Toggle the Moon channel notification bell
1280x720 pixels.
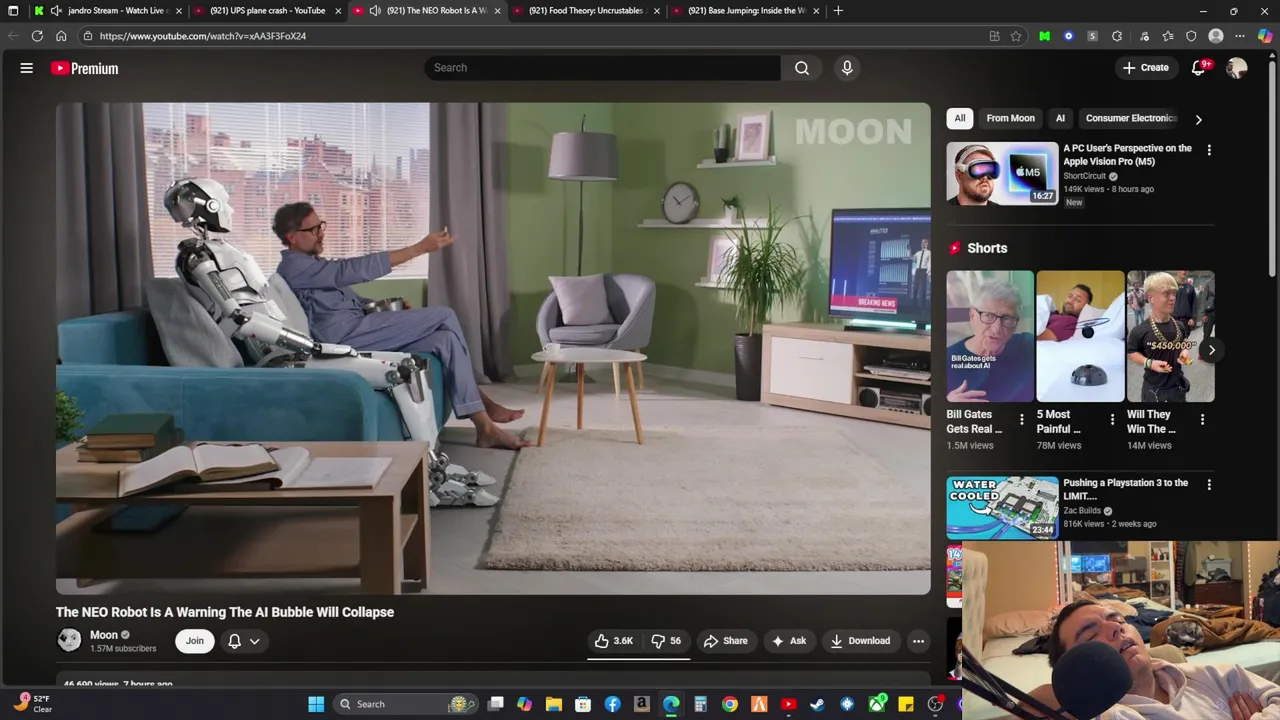click(234, 641)
